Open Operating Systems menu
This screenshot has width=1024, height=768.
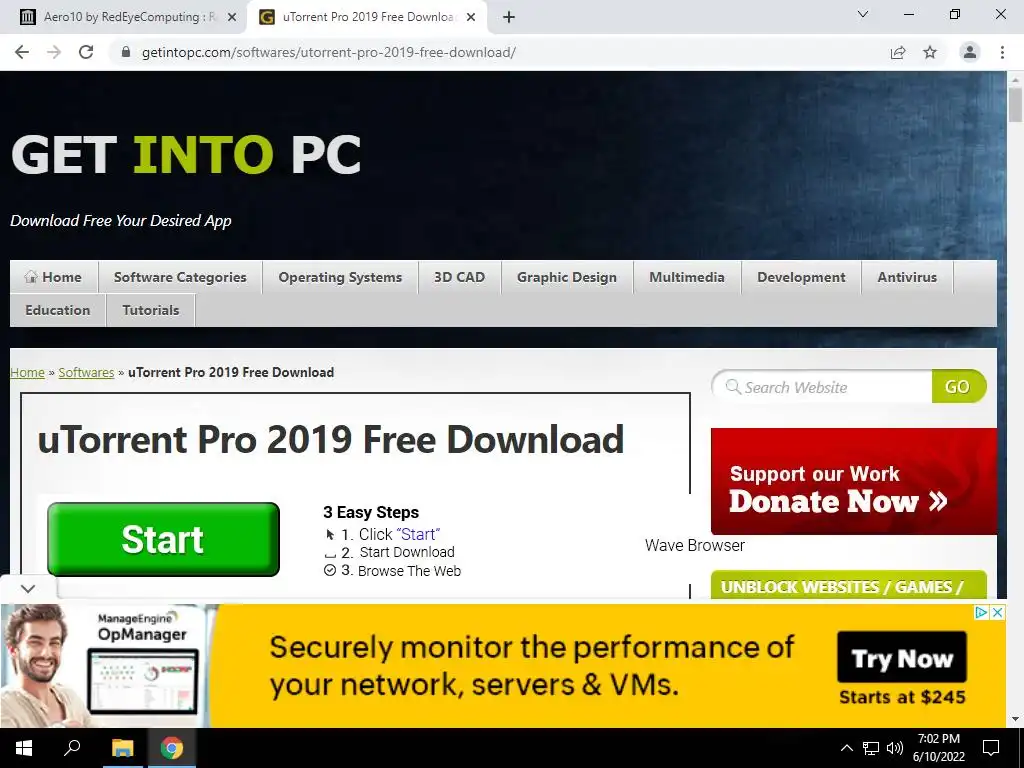coord(340,277)
